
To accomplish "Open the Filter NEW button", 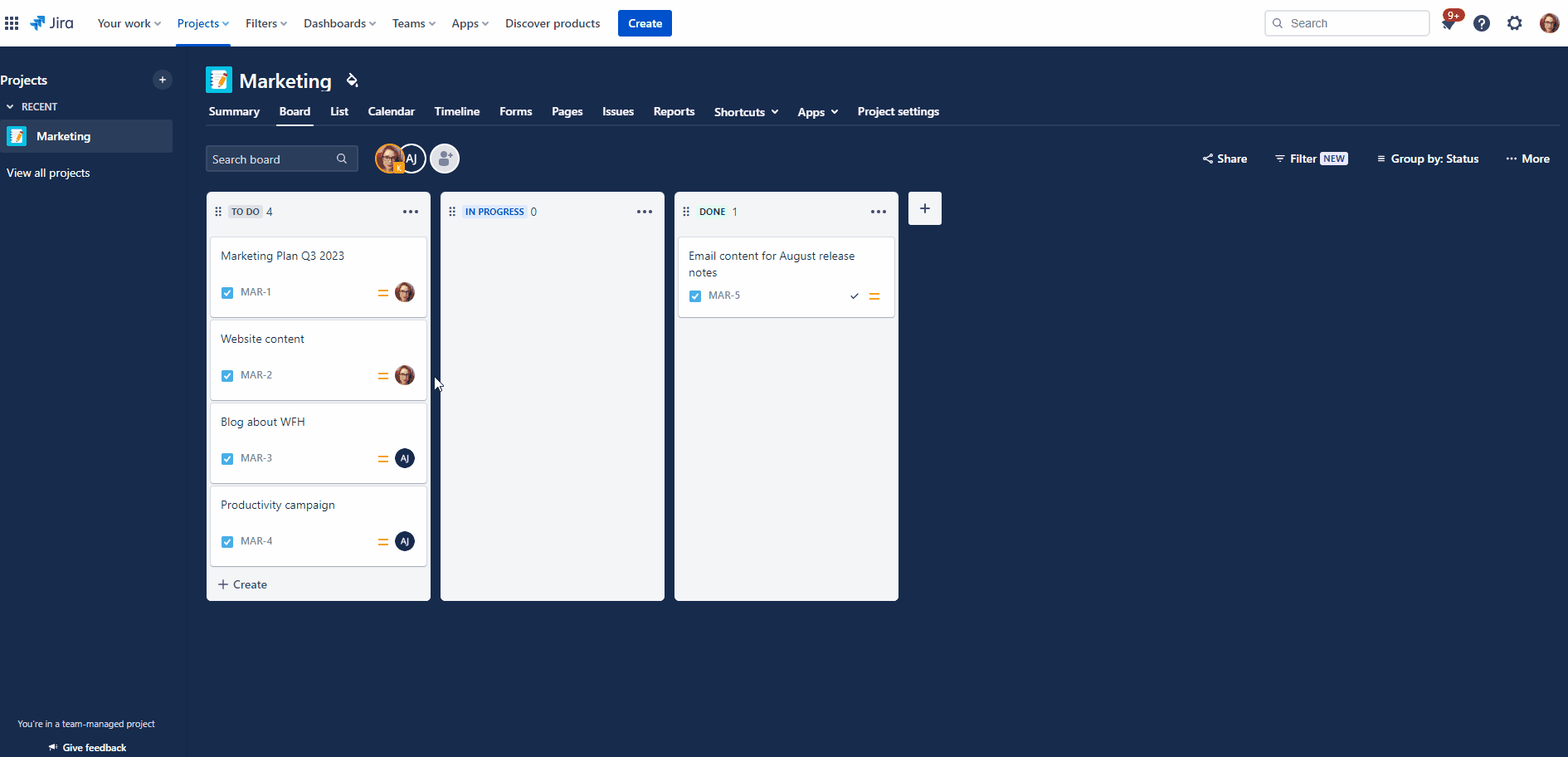I will click(1312, 159).
